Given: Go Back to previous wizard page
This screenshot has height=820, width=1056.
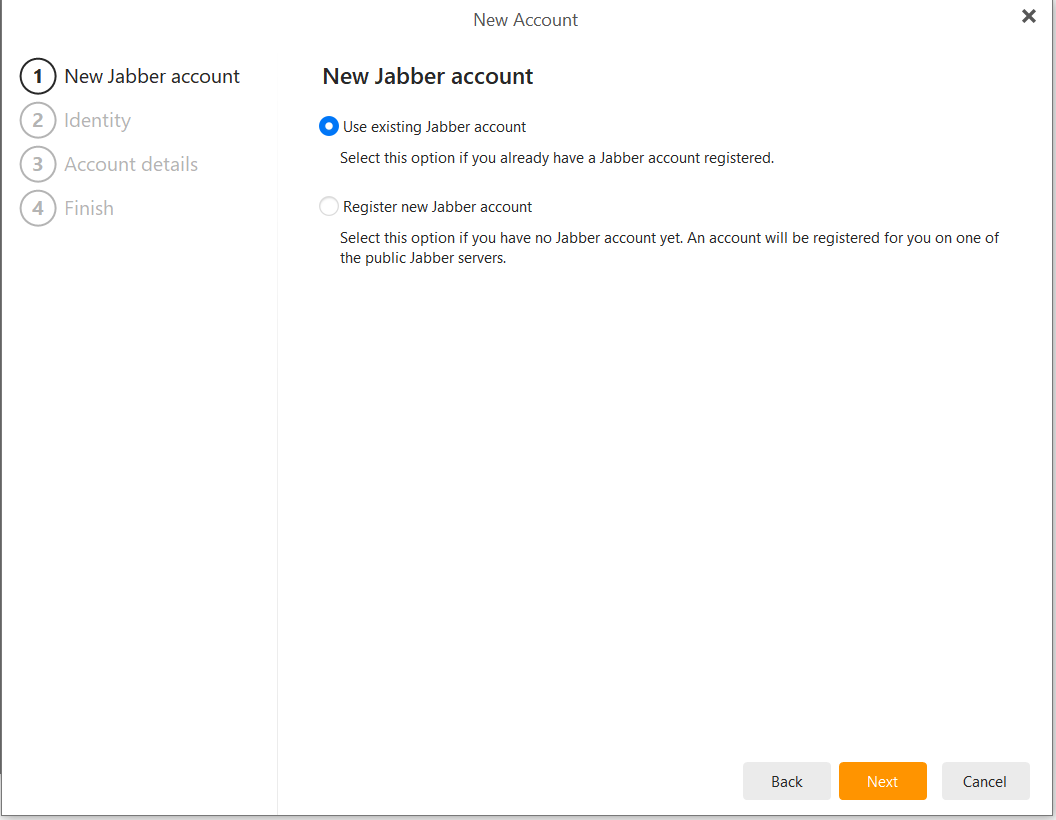Looking at the screenshot, I should click(x=787, y=781).
